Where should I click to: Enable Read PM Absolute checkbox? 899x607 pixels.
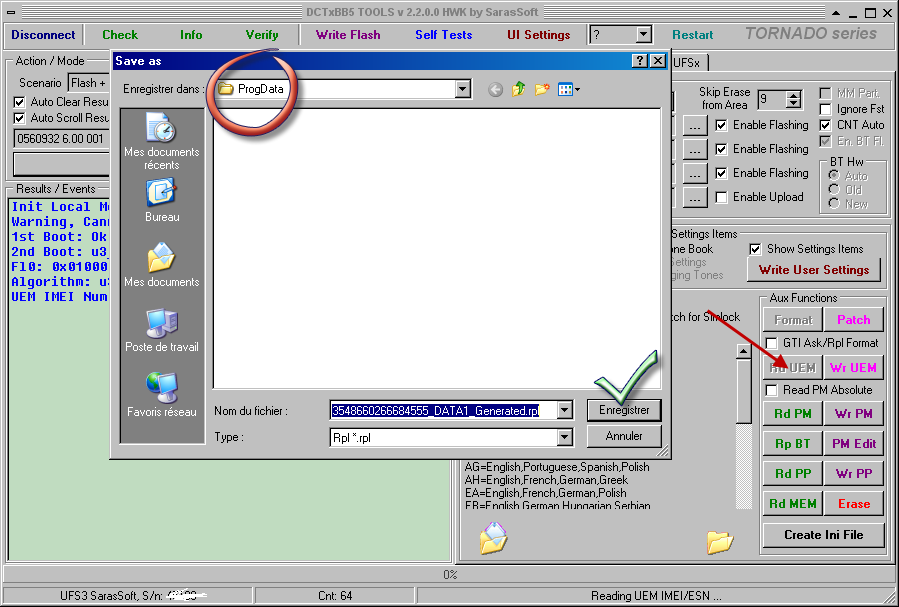click(772, 390)
